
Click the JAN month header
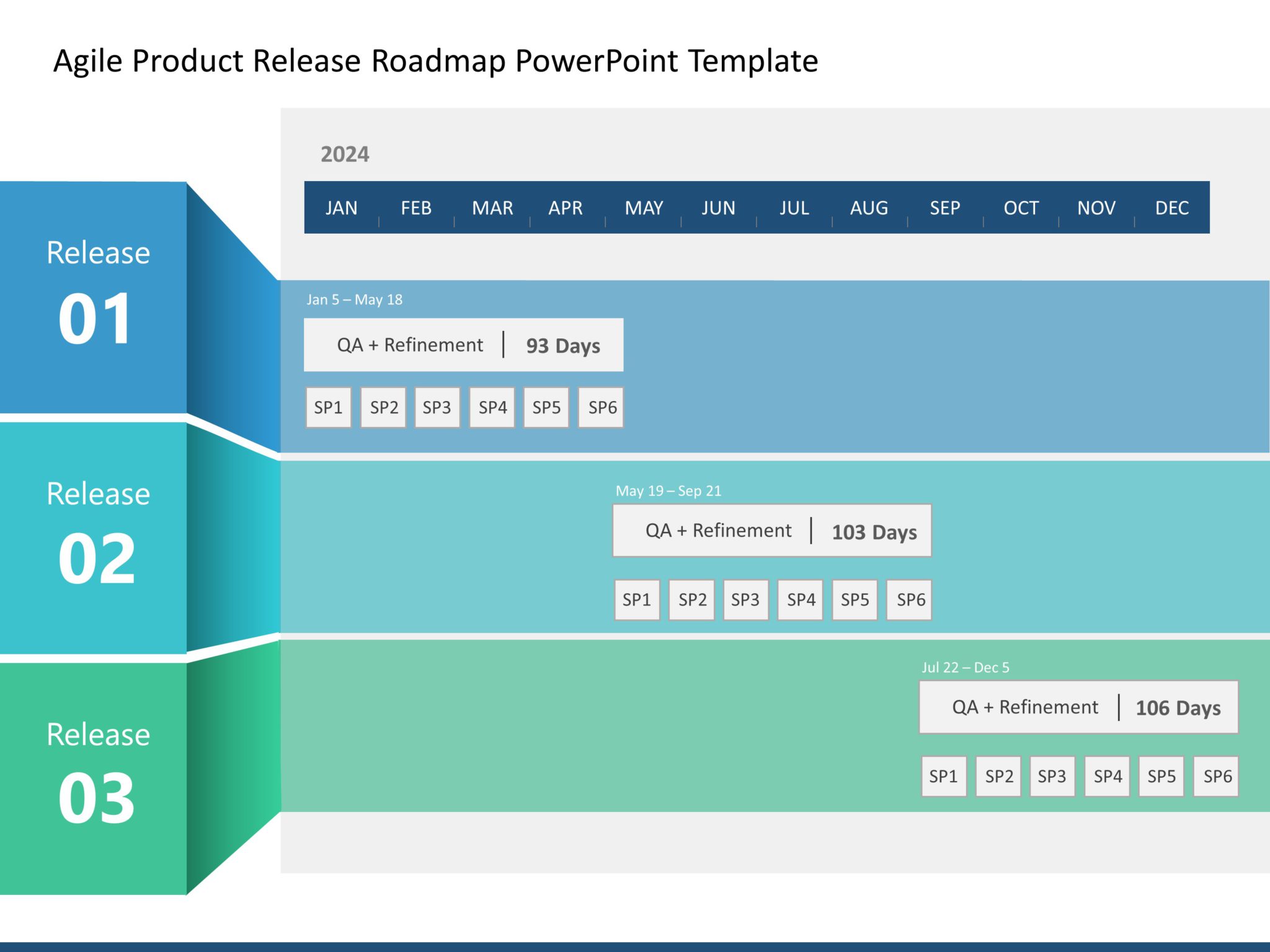pos(341,208)
